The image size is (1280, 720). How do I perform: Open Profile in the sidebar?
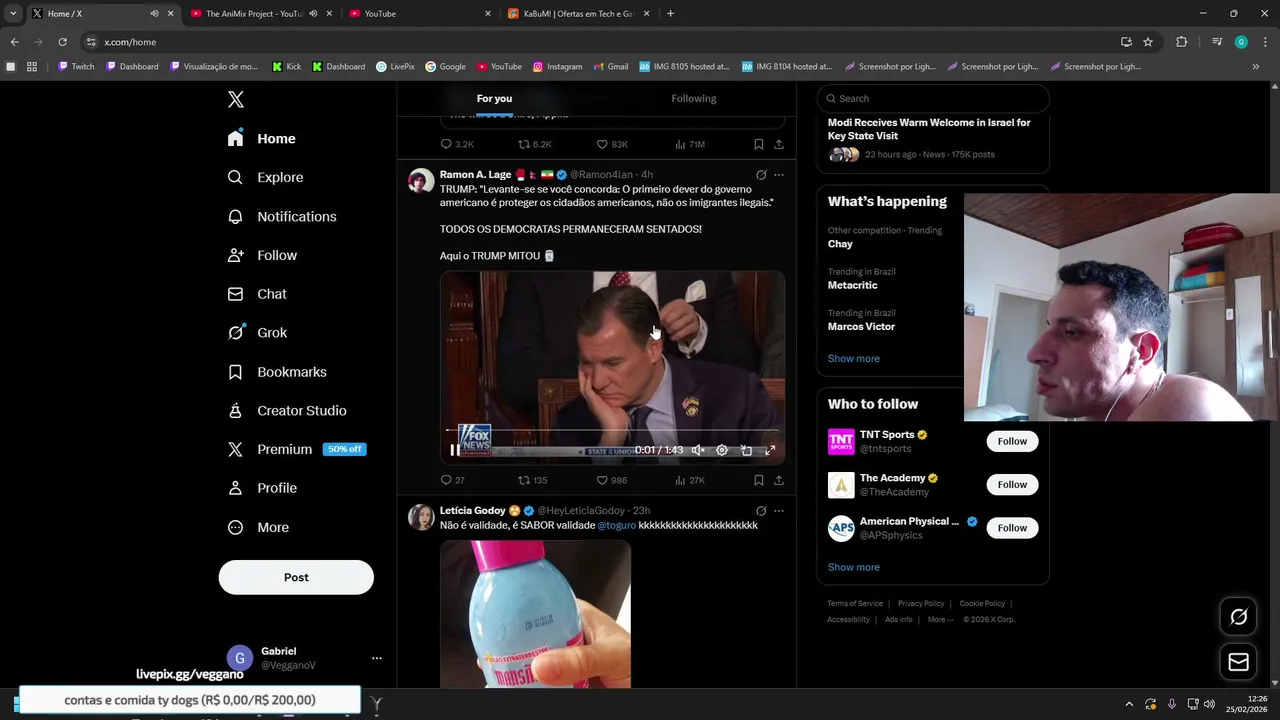click(263, 488)
